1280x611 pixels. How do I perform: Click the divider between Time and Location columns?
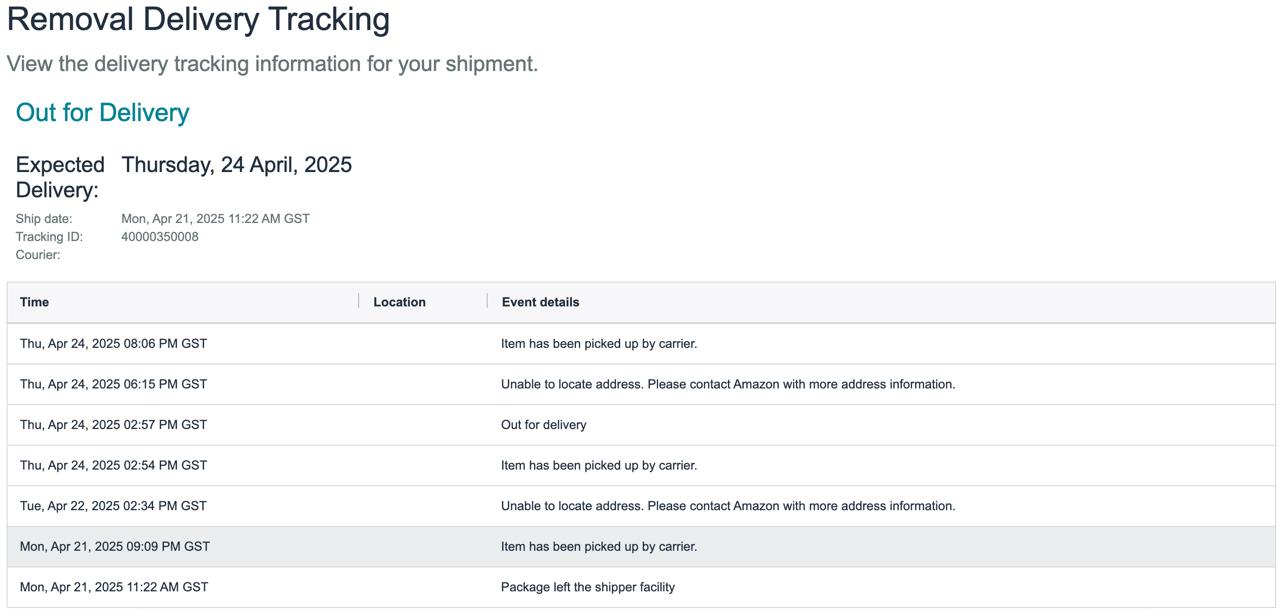[359, 301]
